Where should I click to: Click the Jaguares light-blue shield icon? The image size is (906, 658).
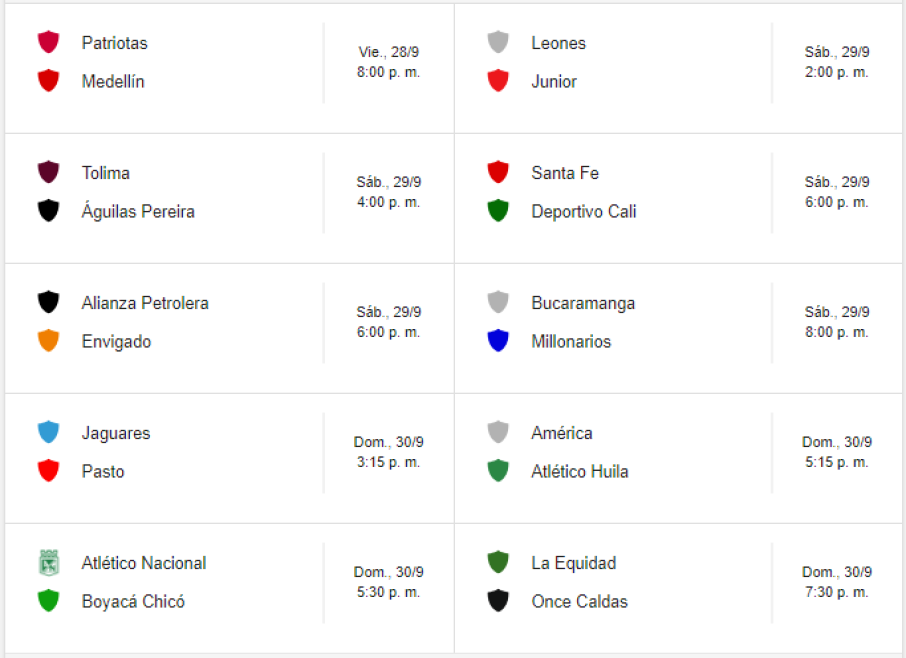[x=48, y=433]
